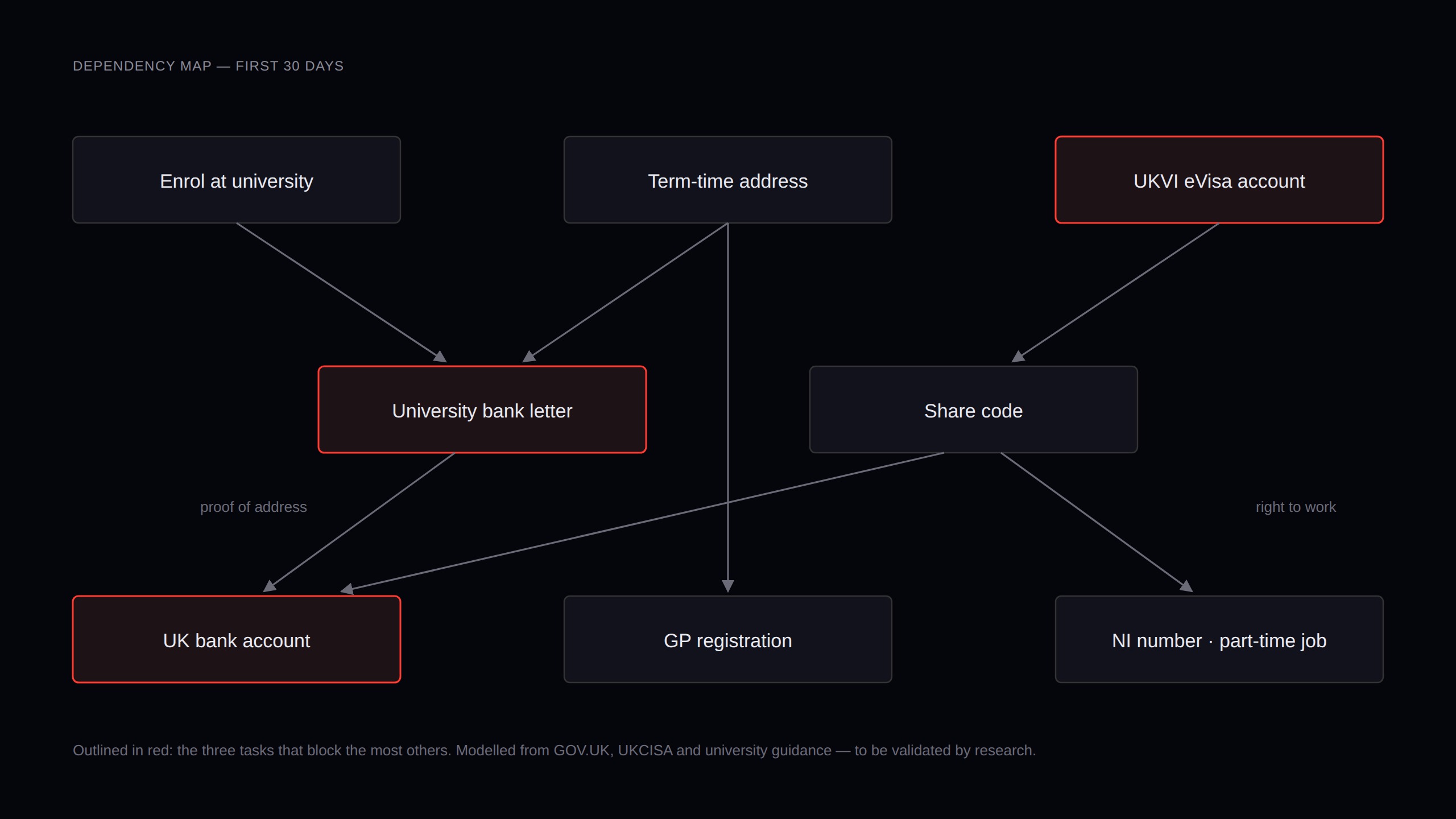Click arrowhead from Term-time address into bank letter
Viewport: 1456px width, 819px height.
(528, 357)
